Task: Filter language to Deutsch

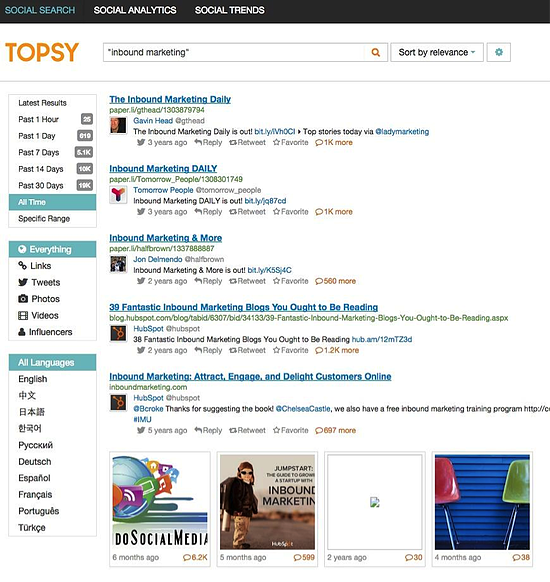Action: tap(35, 462)
